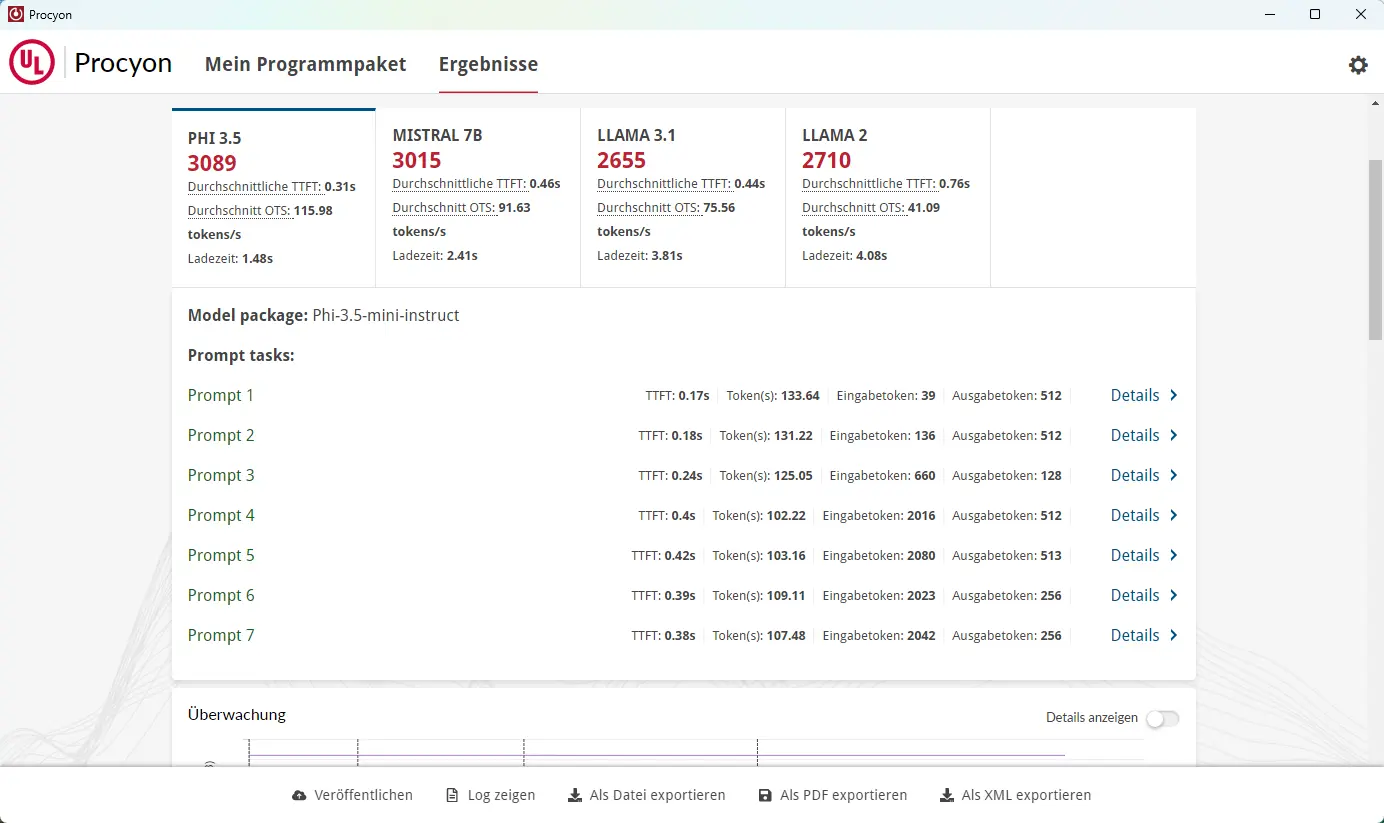
Task: Switch to Mein Programmpaket tab
Action: tap(305, 64)
